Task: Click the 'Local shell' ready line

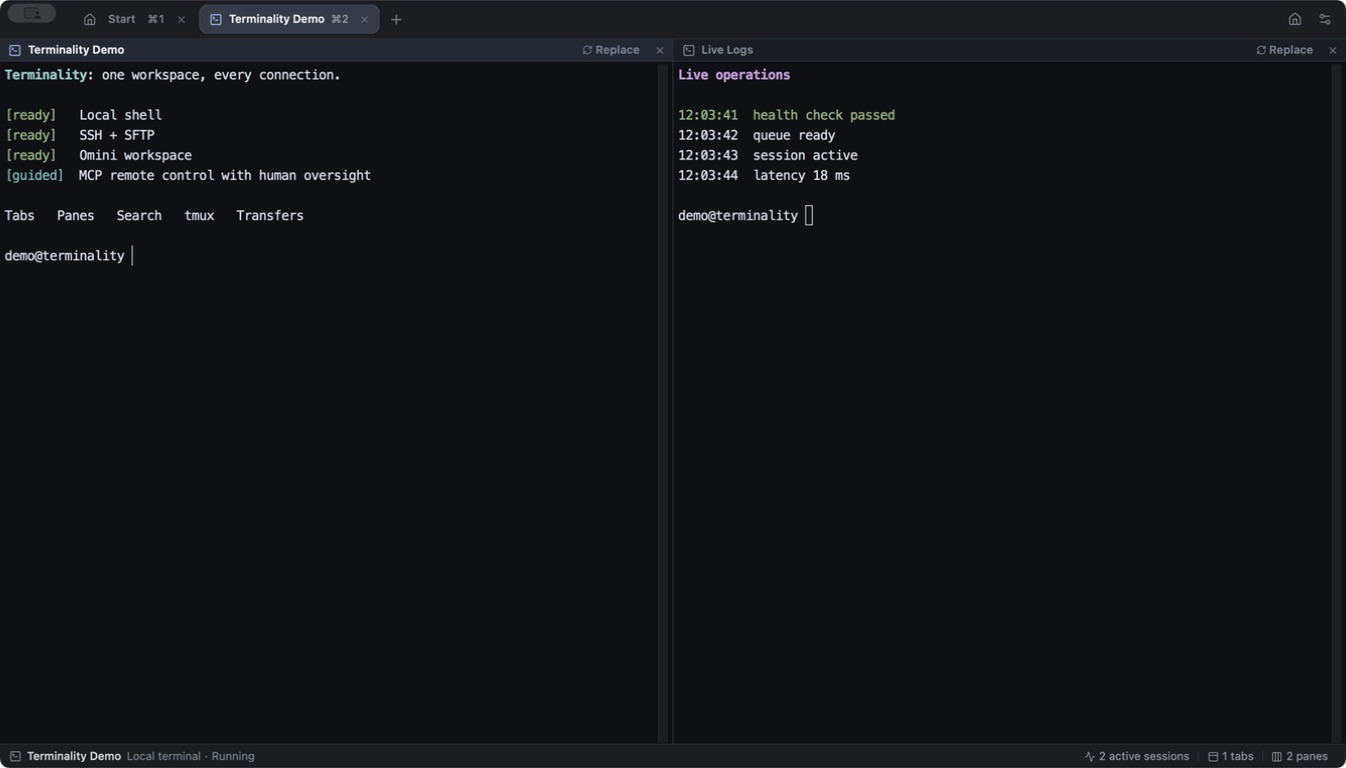Action: (83, 115)
